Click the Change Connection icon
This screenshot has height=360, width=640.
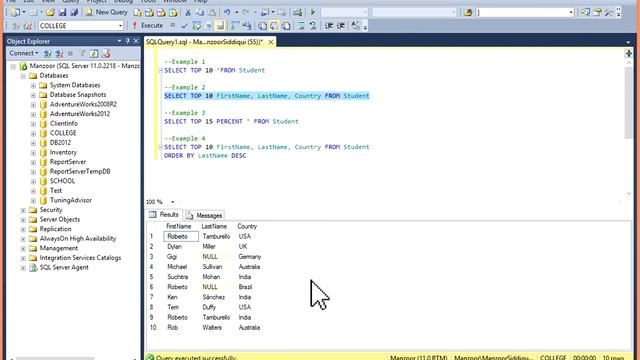point(27,26)
